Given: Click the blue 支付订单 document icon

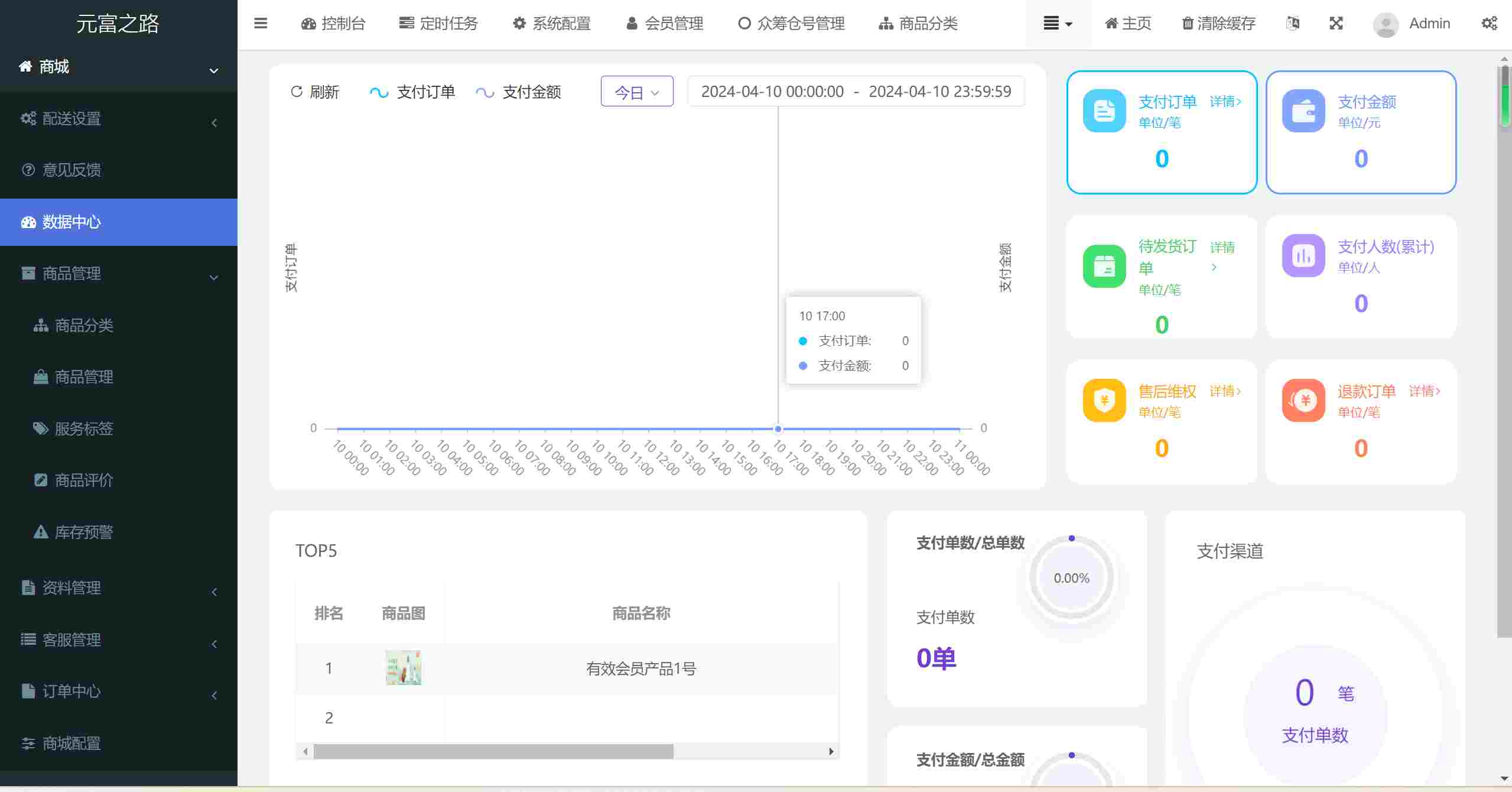Looking at the screenshot, I should pos(1104,111).
